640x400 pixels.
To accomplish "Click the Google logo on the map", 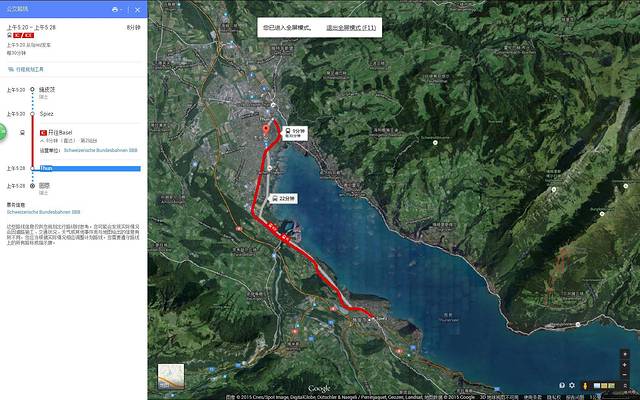I will pos(319,388).
